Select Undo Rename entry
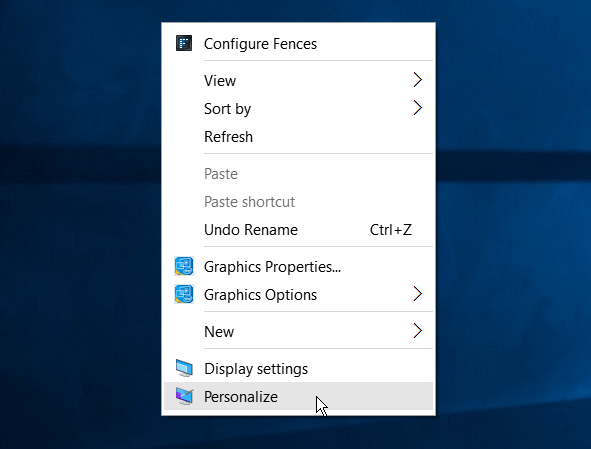This screenshot has width=591, height=449. 299,230
